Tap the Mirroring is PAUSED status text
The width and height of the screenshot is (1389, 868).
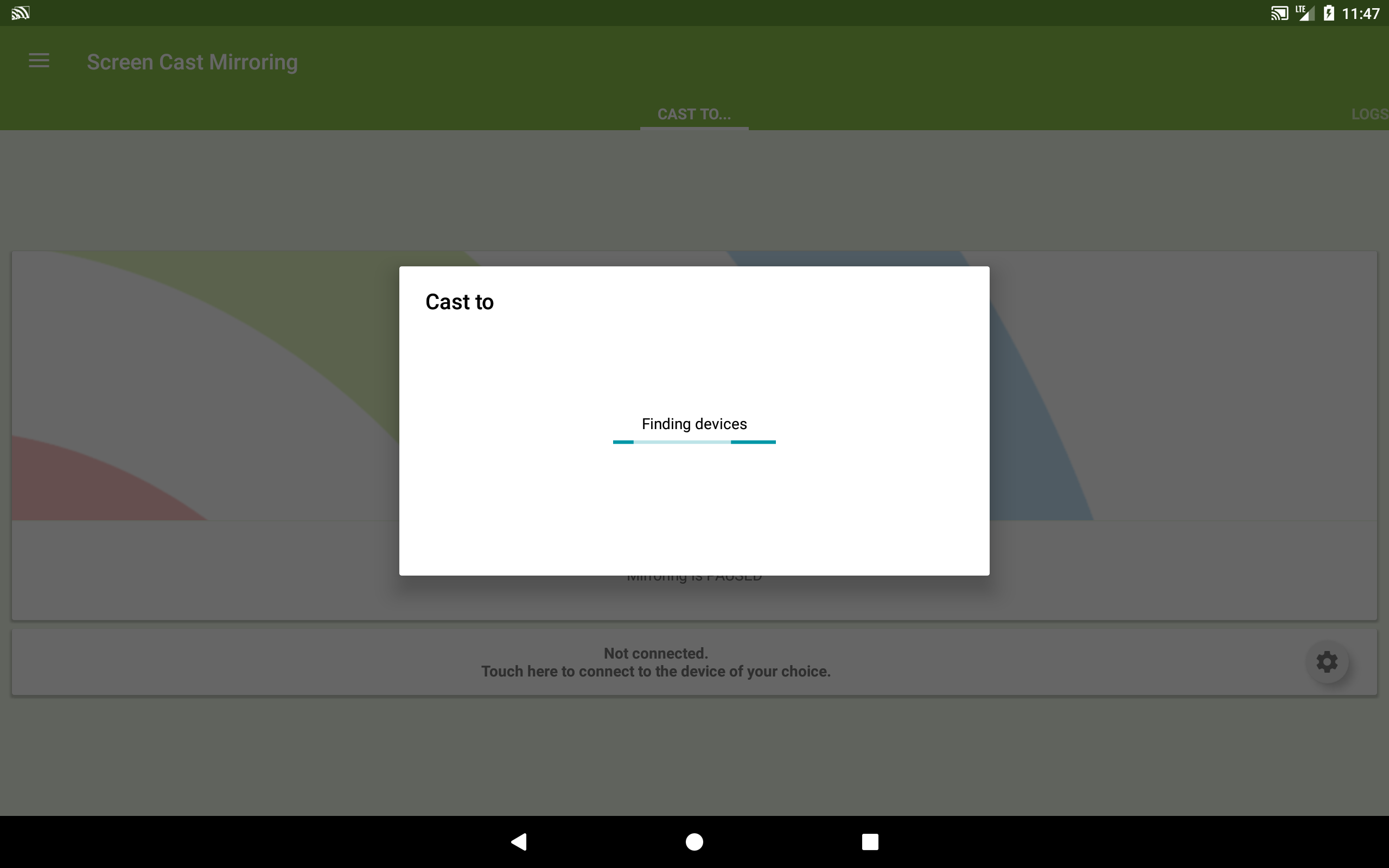coord(694,579)
